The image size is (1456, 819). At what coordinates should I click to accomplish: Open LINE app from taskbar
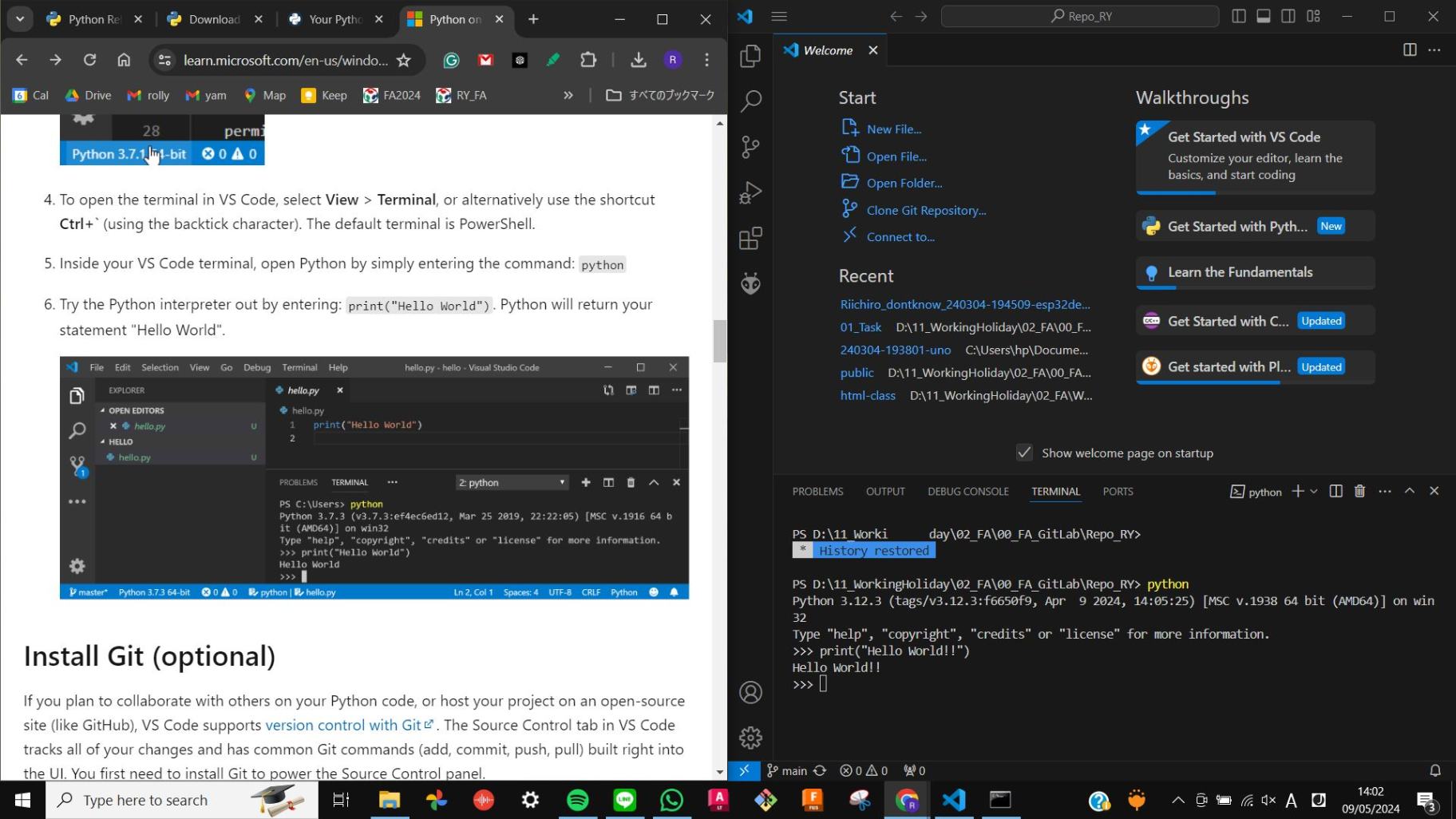click(624, 800)
